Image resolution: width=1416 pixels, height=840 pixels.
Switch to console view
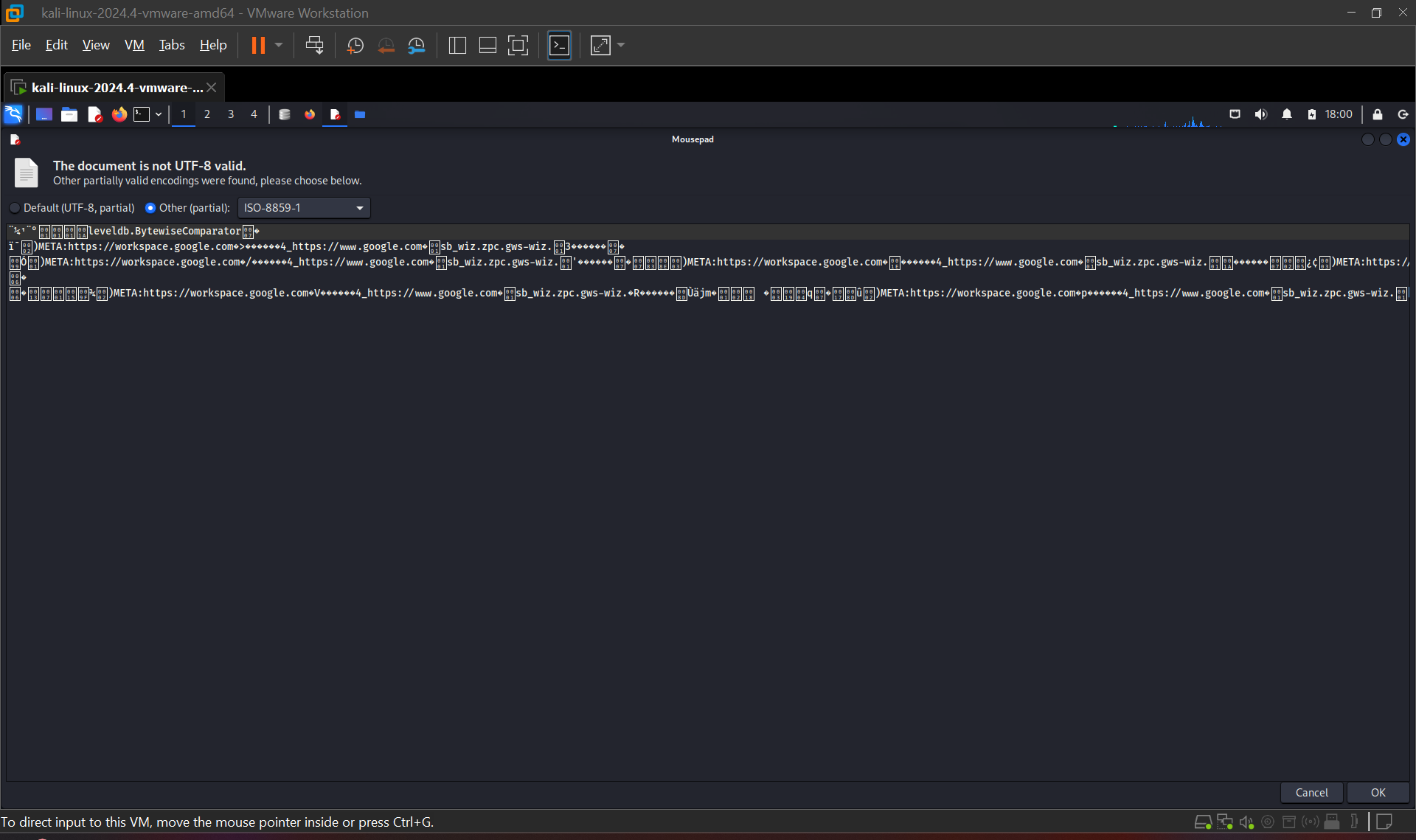pos(560,46)
